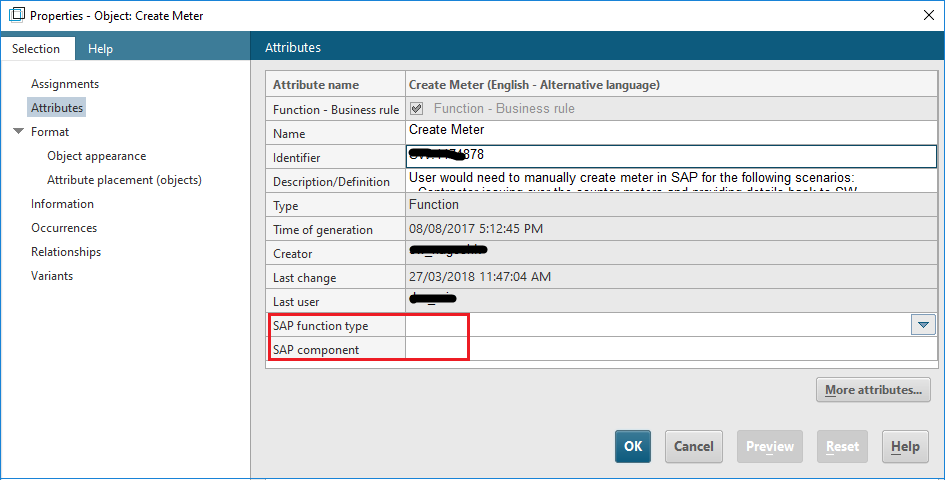Open Object appearance under Format
This screenshot has height=480, width=945.
point(96,156)
